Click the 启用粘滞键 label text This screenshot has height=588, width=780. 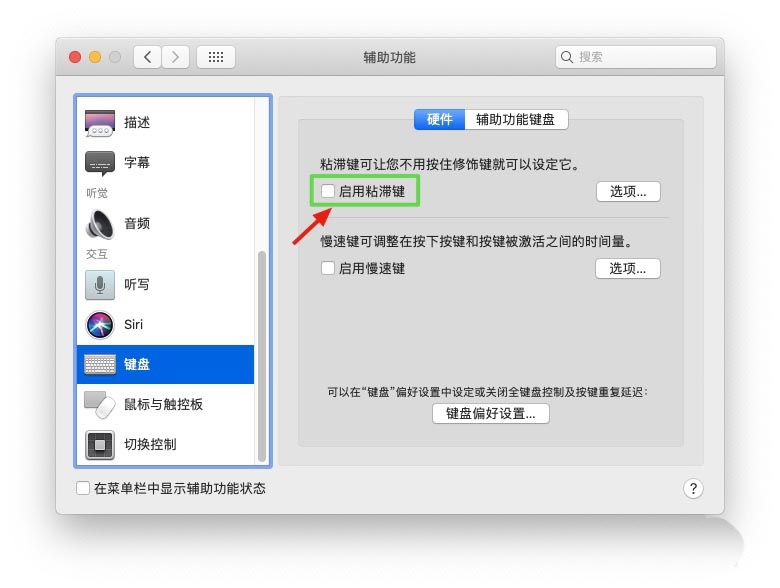pos(372,192)
